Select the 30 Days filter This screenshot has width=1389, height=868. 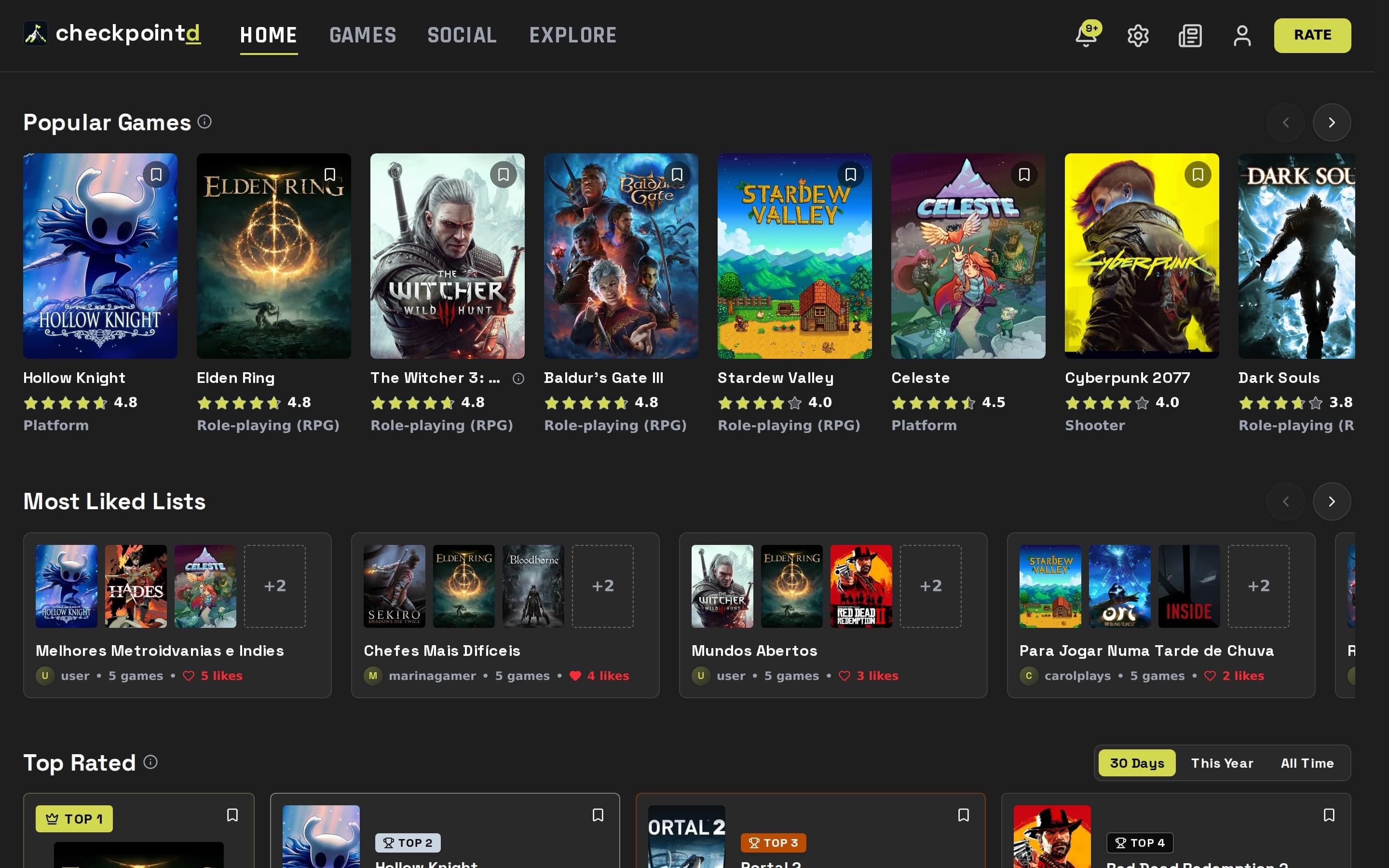pos(1137,763)
